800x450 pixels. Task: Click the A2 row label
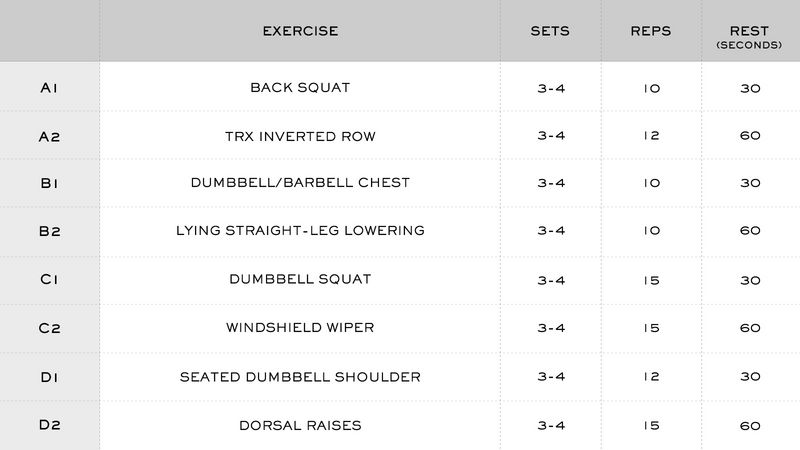pyautogui.click(x=49, y=137)
